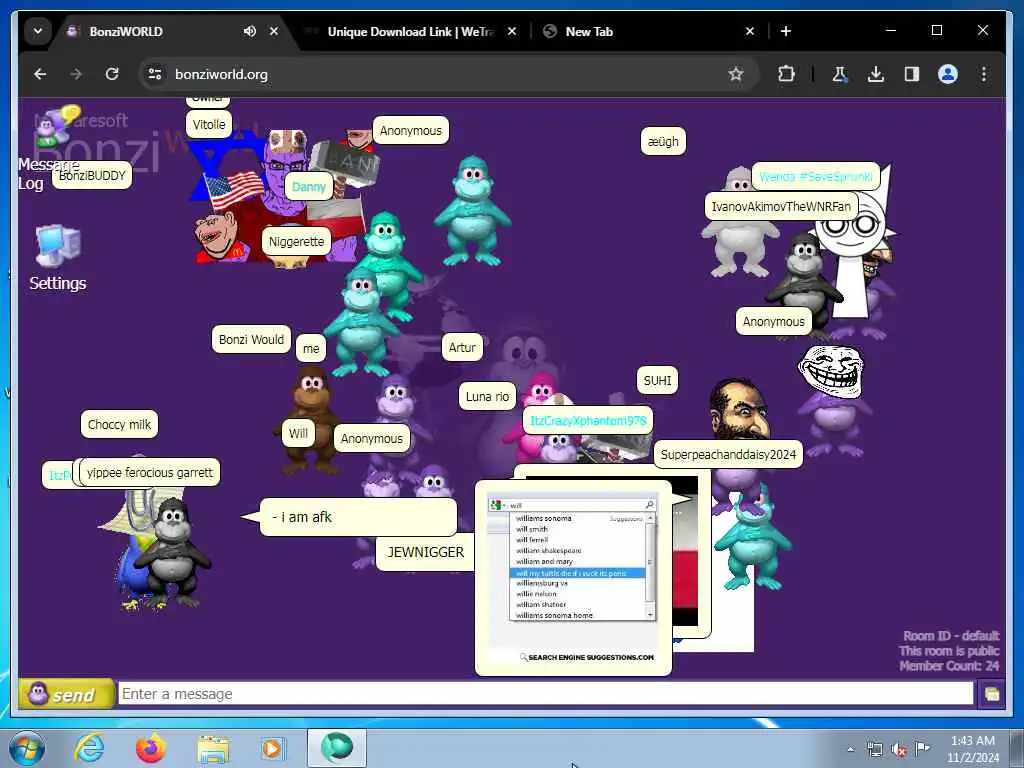
Task: Focus the Enter a message field
Action: pos(545,694)
